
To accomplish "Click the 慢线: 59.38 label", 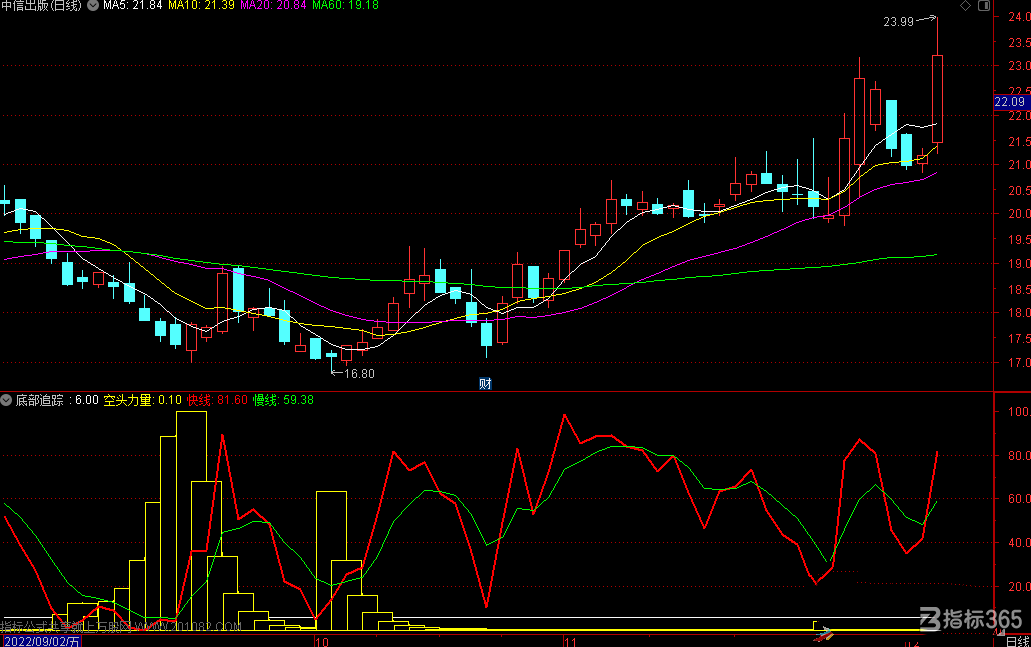I will click(x=283, y=400).
